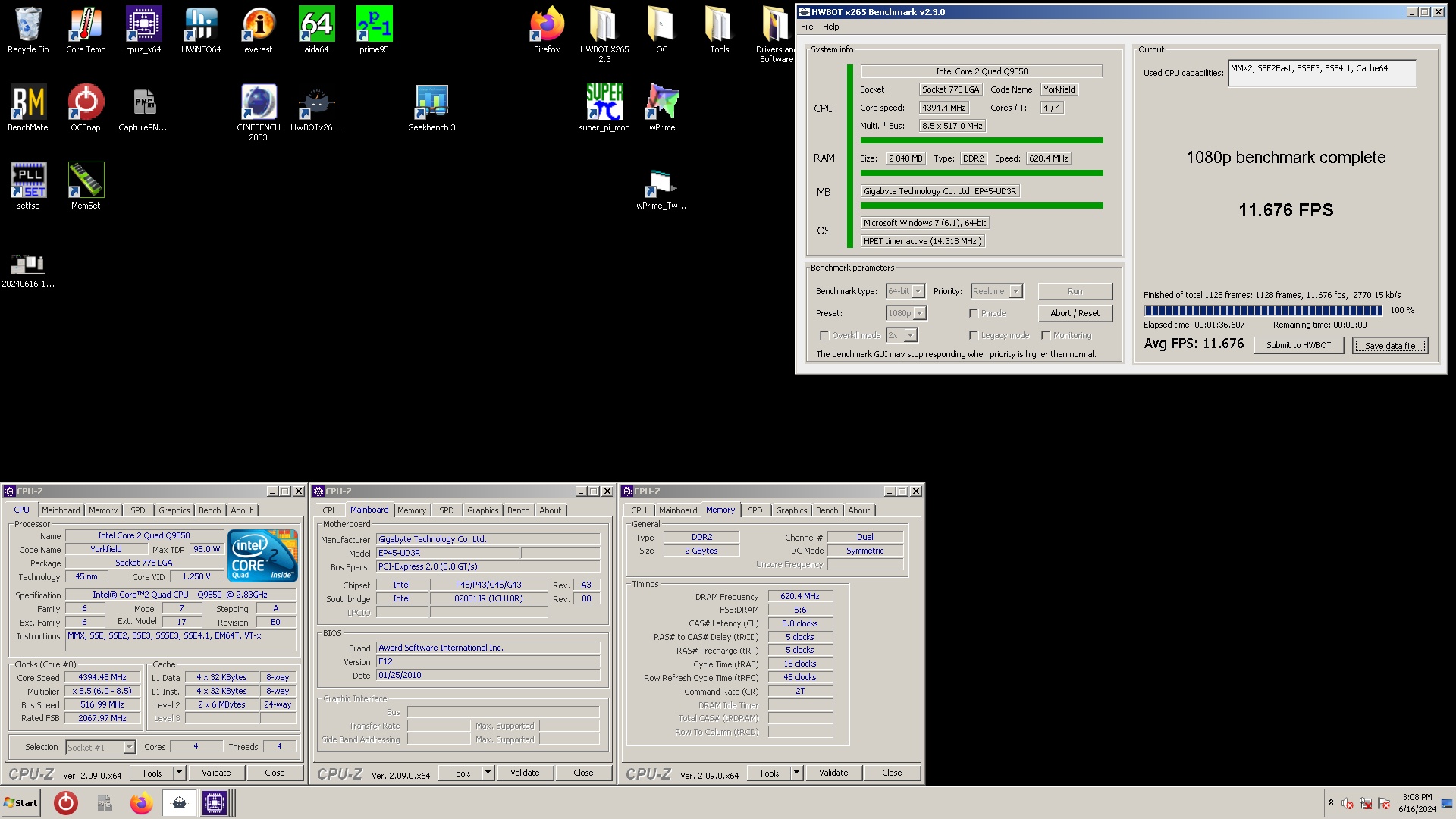Open the Priority dropdown
The image size is (1456, 819).
pyautogui.click(x=997, y=291)
